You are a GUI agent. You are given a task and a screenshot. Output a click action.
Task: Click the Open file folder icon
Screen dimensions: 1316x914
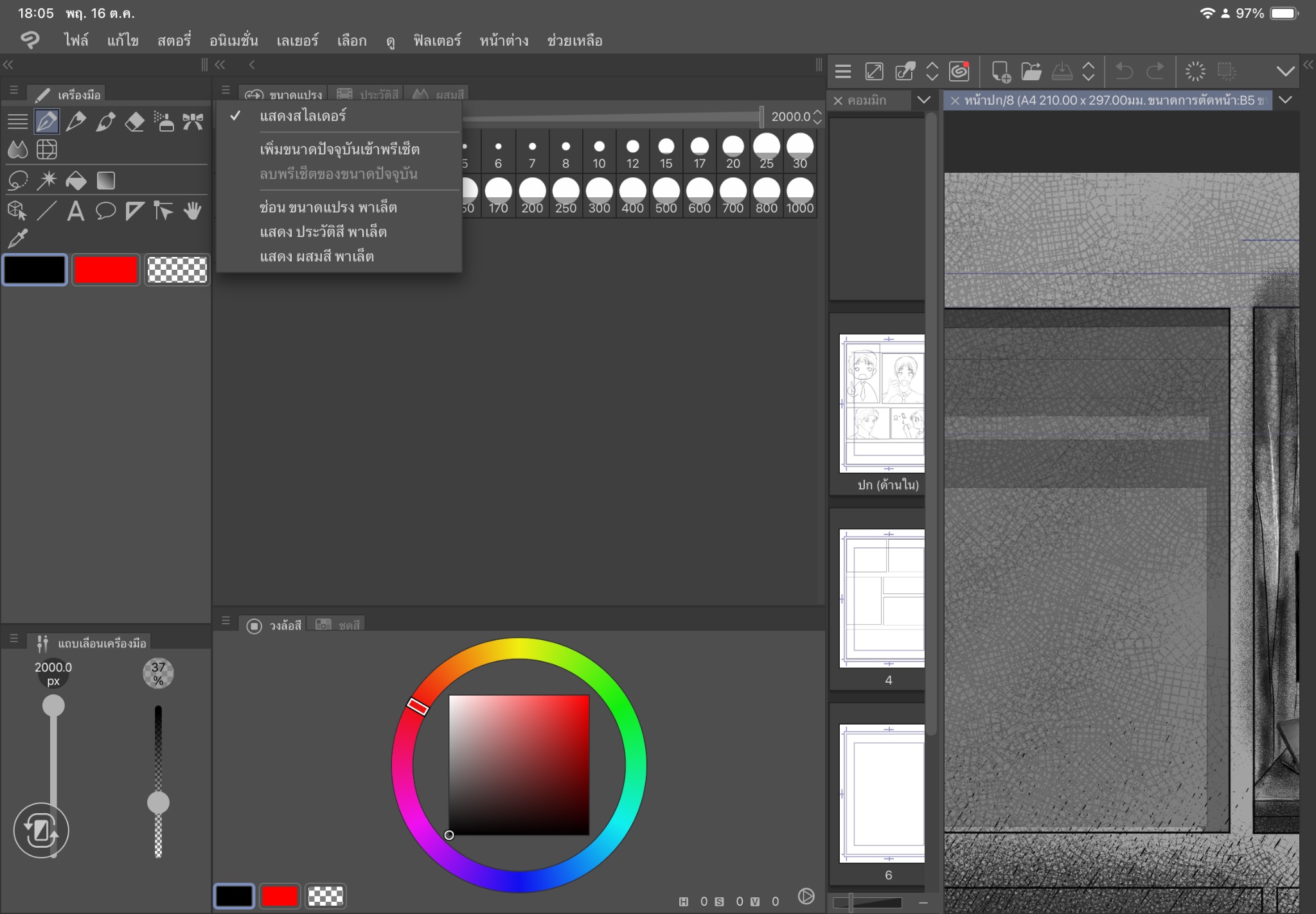click(1031, 71)
